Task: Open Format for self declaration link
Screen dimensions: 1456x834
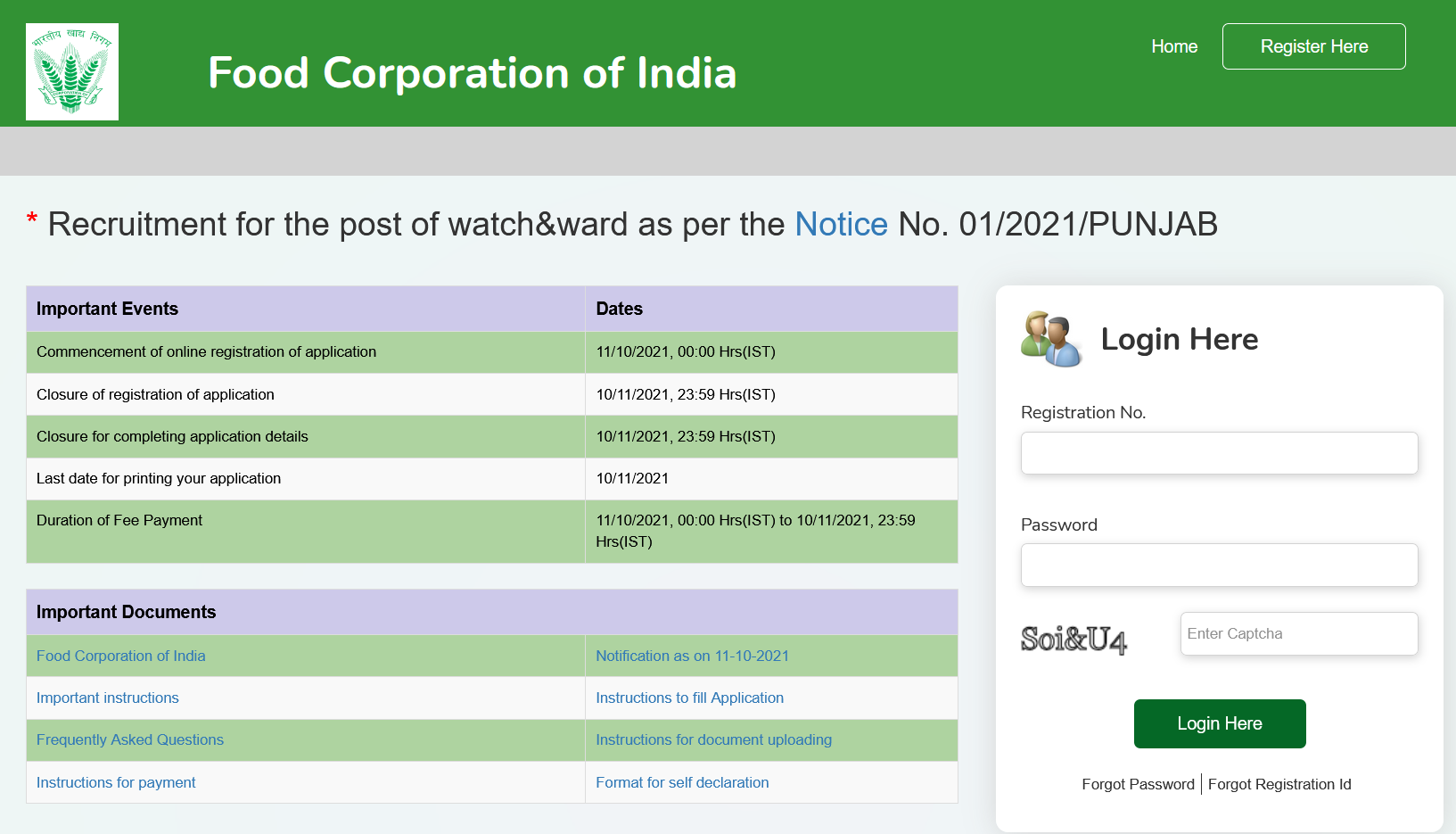Action: tap(682, 782)
